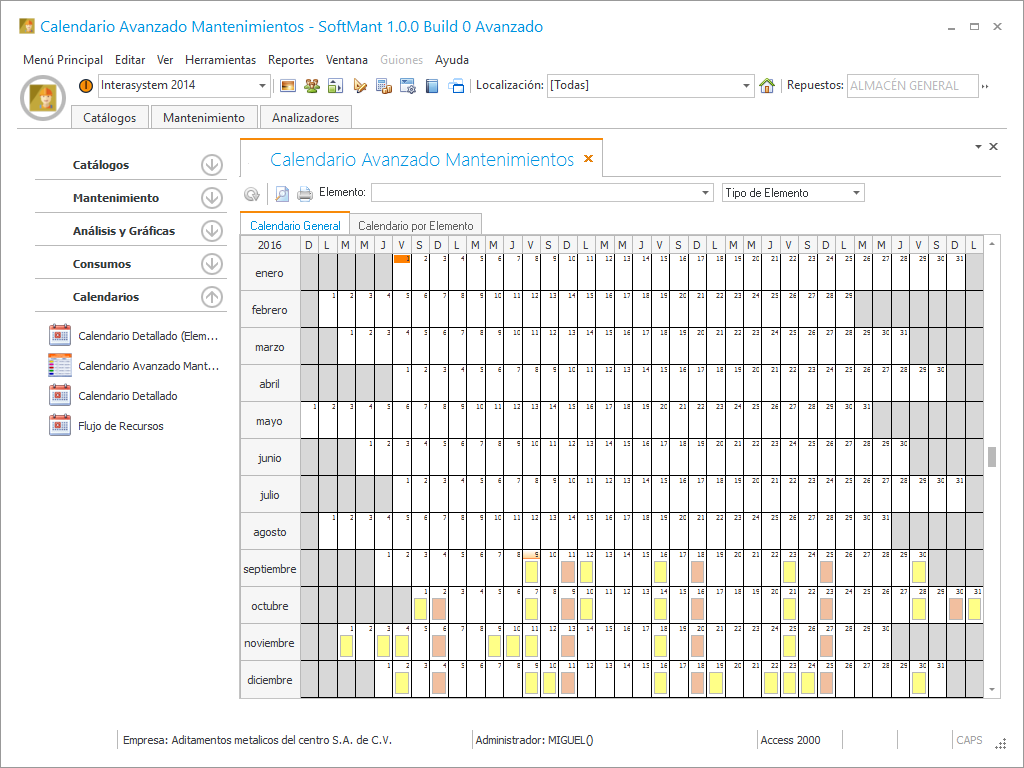Open Flujo de Recursos in sidebar
Screen dimensions: 1024x768
pos(120,426)
